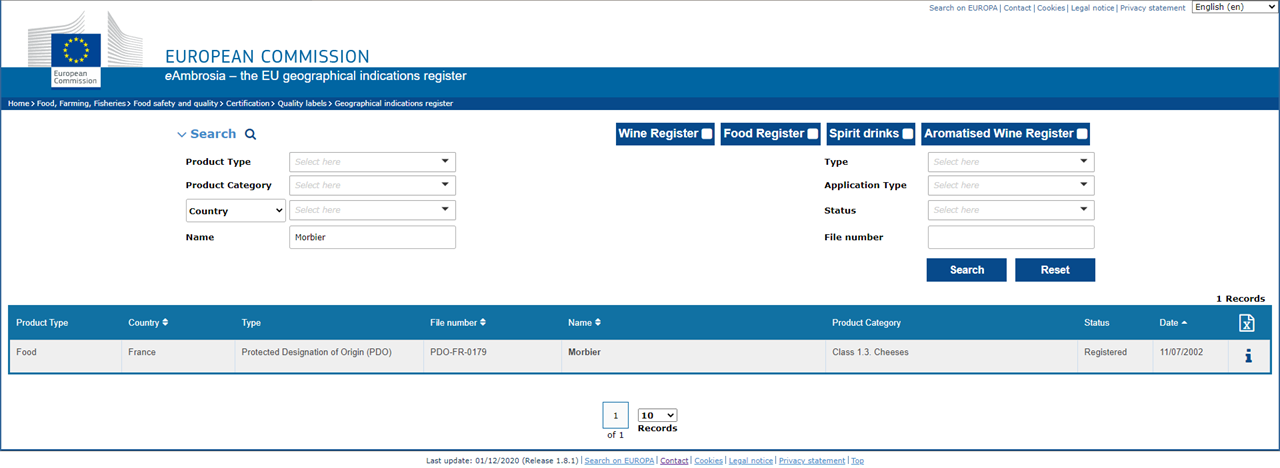Click Legal notice link in top bar
The width and height of the screenshot is (1280, 468).
point(1092,8)
